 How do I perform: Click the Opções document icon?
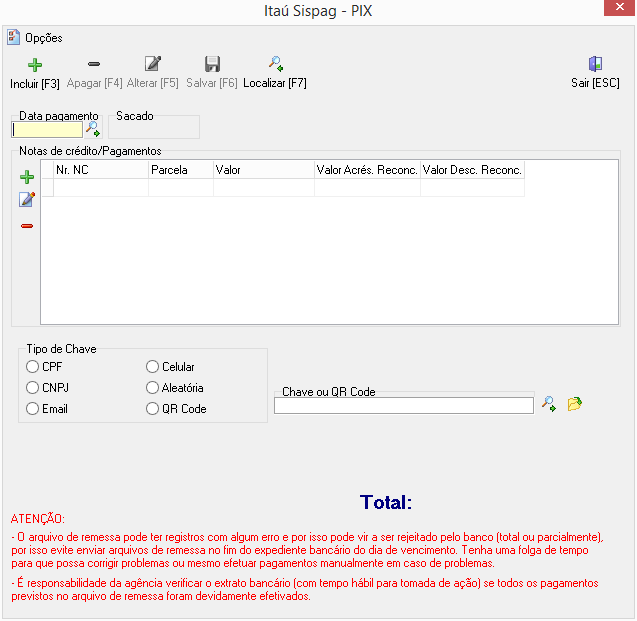(x=13, y=37)
